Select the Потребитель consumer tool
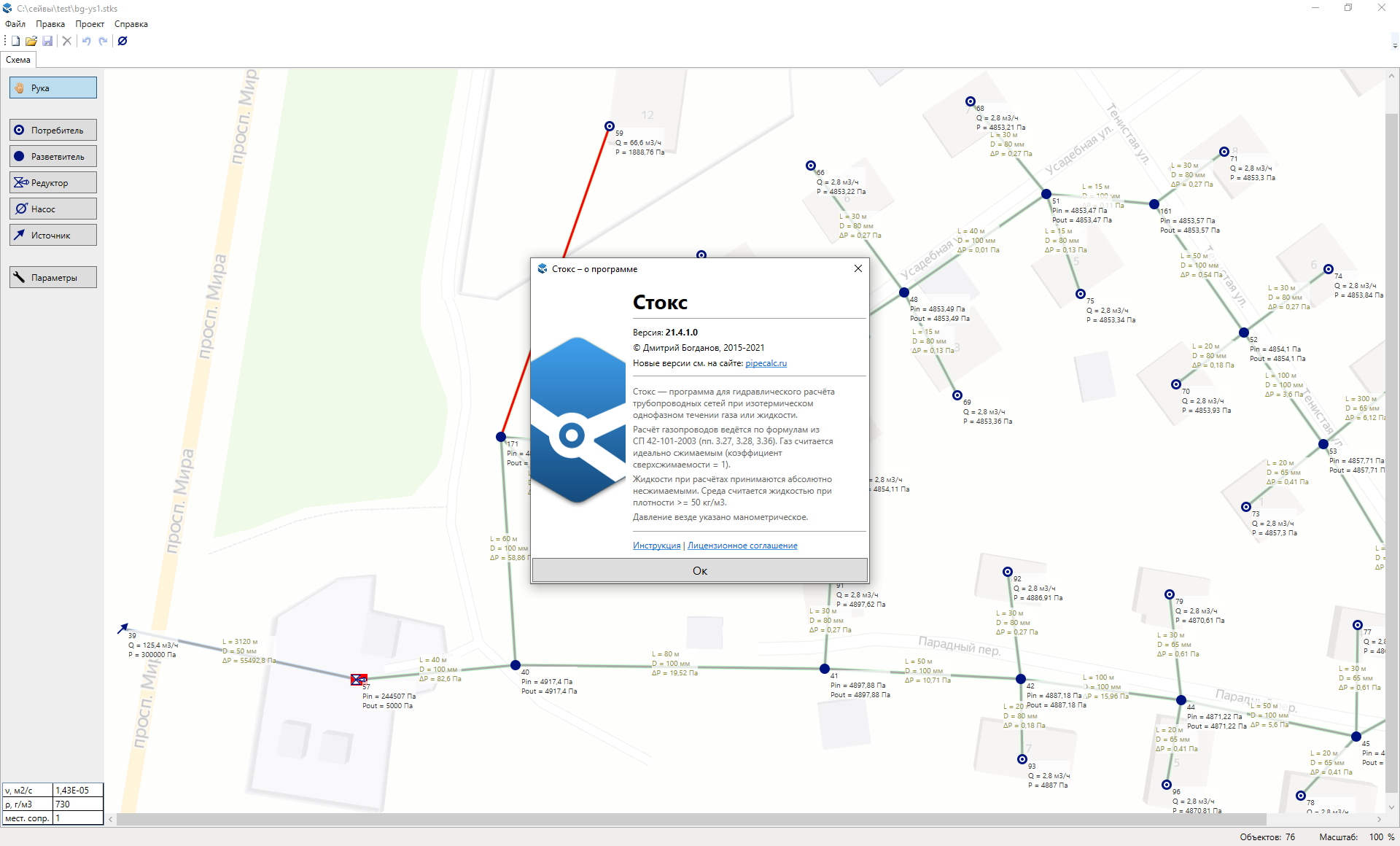Viewport: 1400px width, 846px height. [52, 131]
